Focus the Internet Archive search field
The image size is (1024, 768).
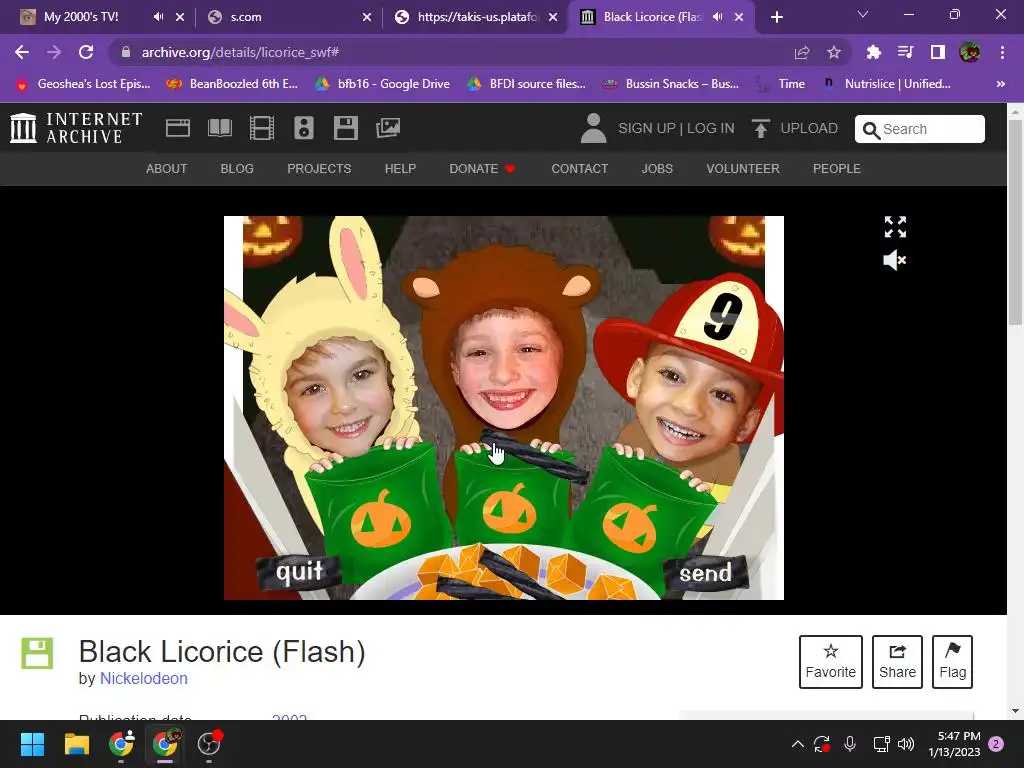click(920, 129)
